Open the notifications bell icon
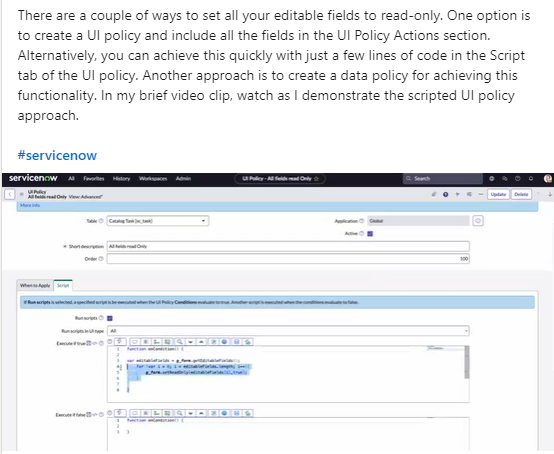Image resolution: width=554 pixels, height=454 pixels. pos(531,179)
